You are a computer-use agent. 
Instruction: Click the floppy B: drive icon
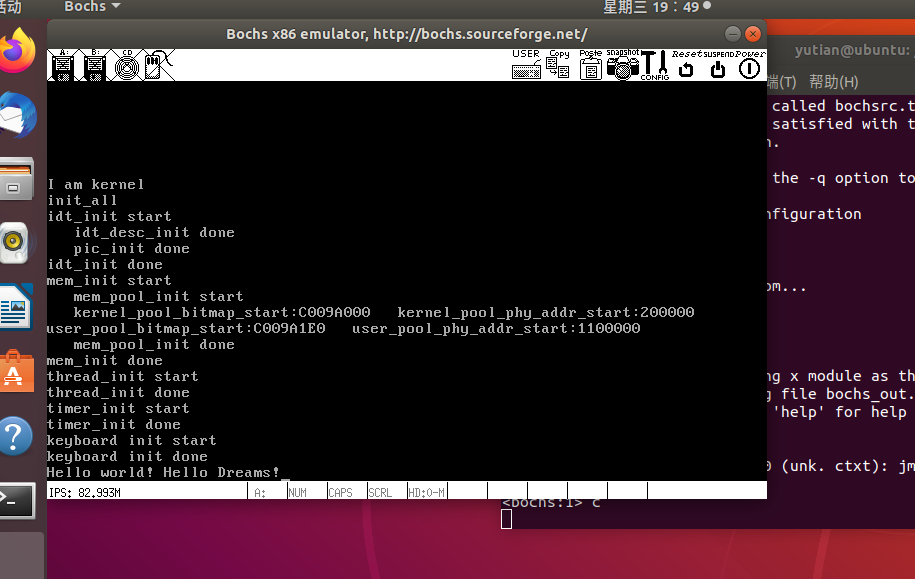(x=94, y=65)
